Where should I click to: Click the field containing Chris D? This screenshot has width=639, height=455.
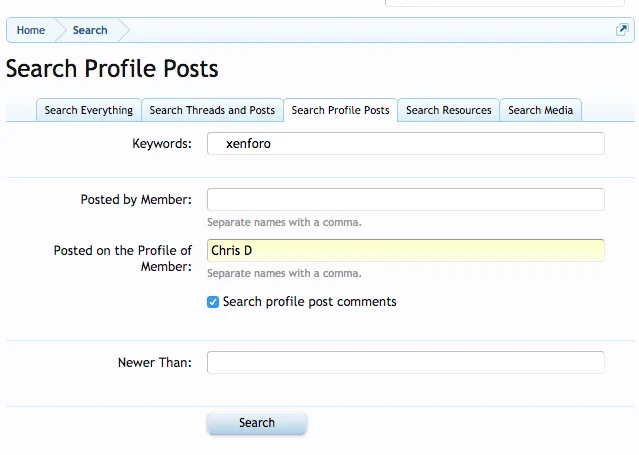[x=405, y=250]
